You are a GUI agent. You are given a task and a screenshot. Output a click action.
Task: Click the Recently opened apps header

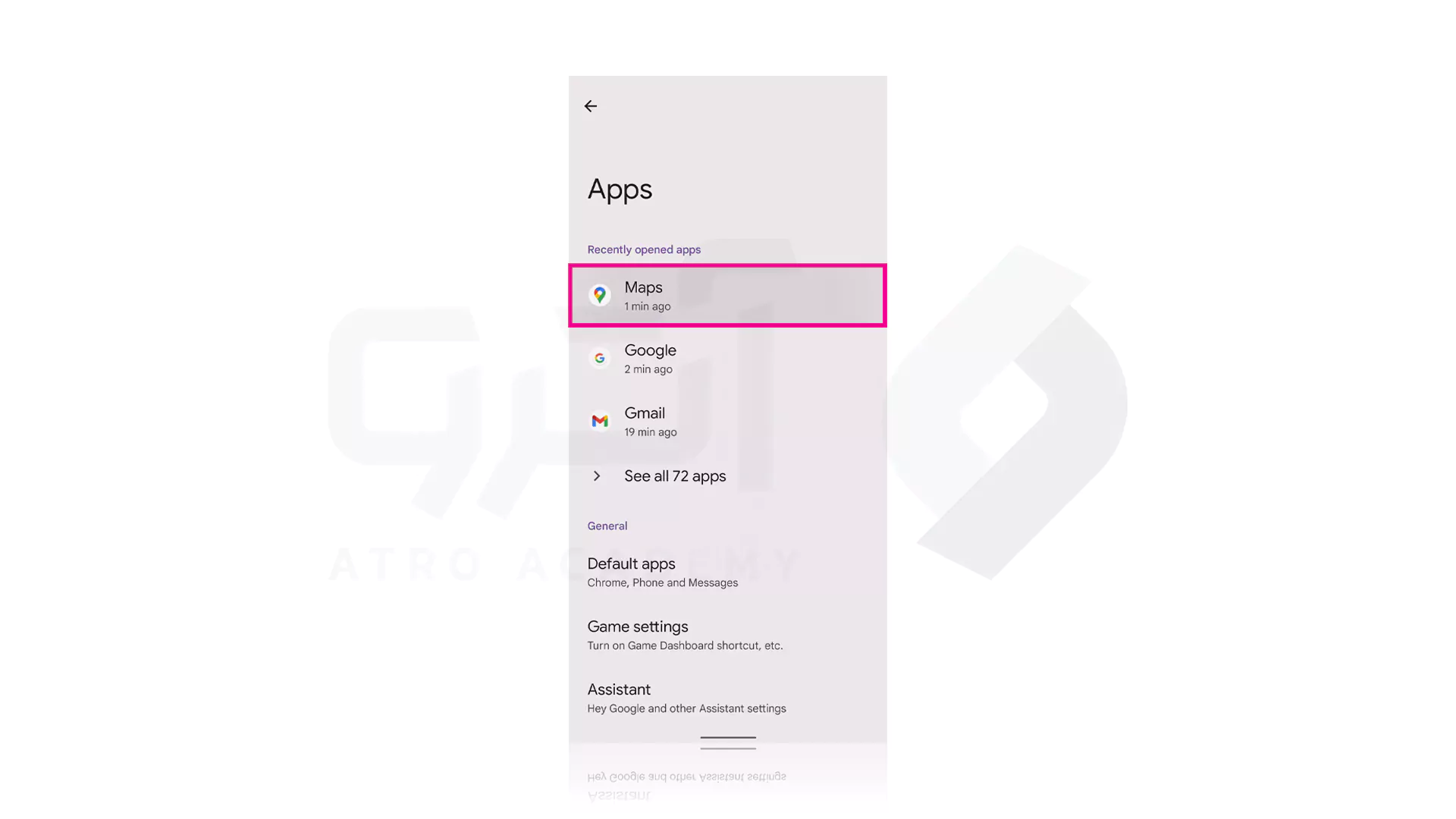[644, 249]
